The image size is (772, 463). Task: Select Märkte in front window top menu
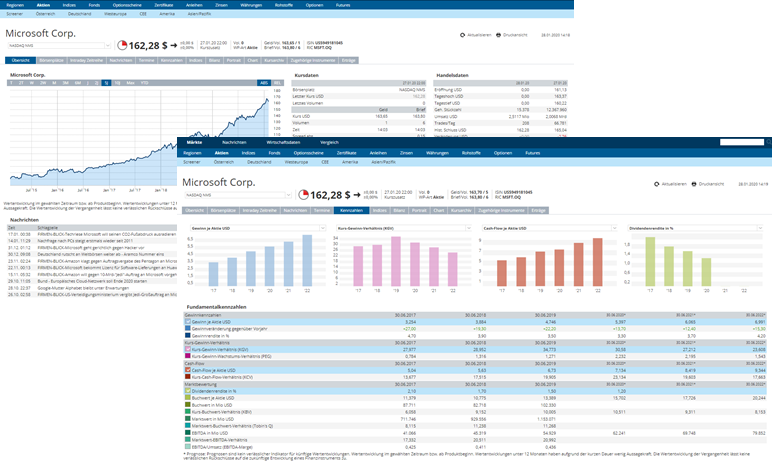(194, 142)
